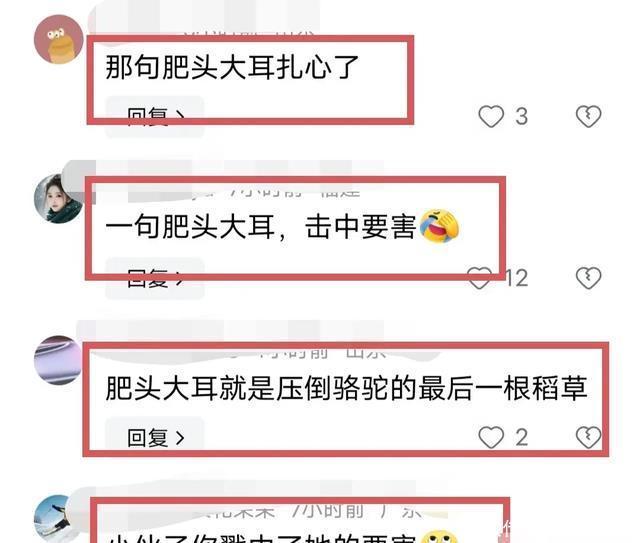
Task: Reply to '一句肥头大耳，击中要害' comment
Action: coord(155,278)
